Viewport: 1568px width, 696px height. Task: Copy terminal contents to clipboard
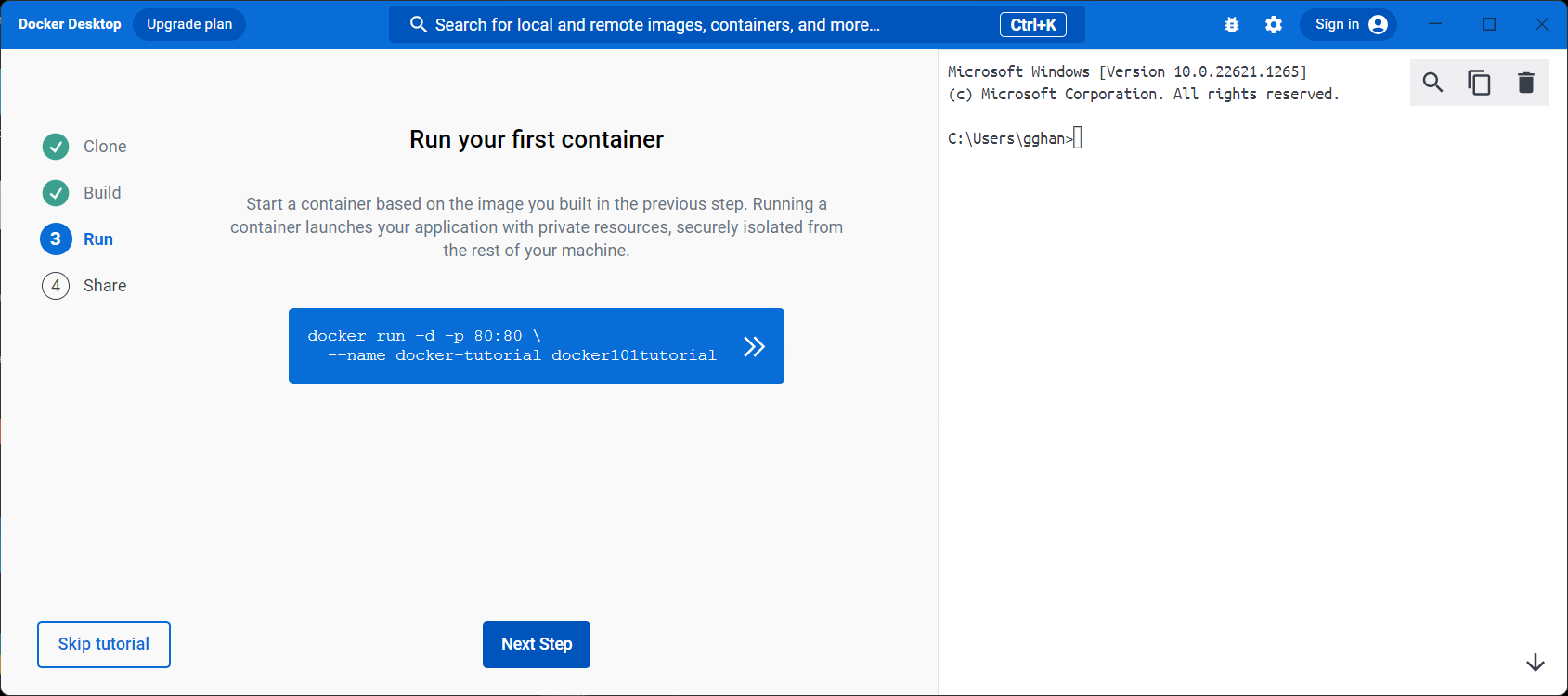(1479, 83)
